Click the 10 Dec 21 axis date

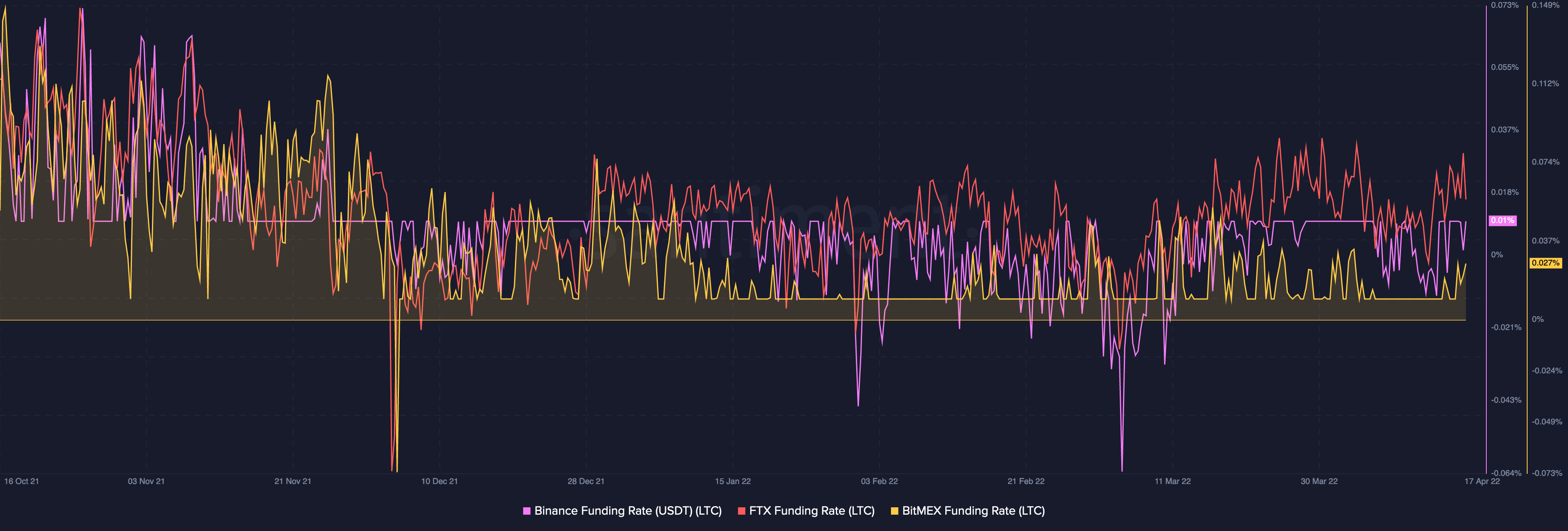439,481
